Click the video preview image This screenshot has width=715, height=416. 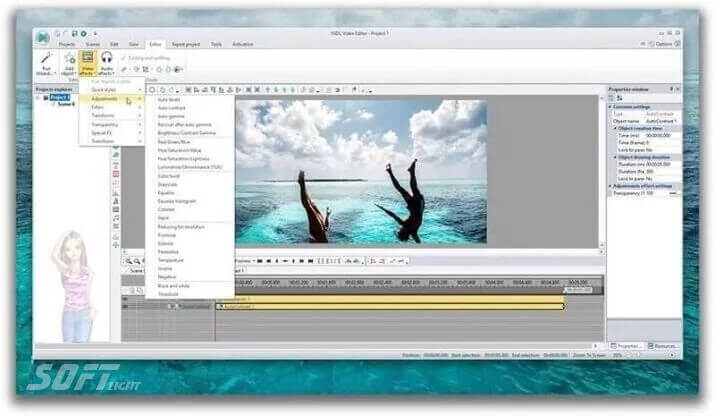pyautogui.click(x=361, y=172)
